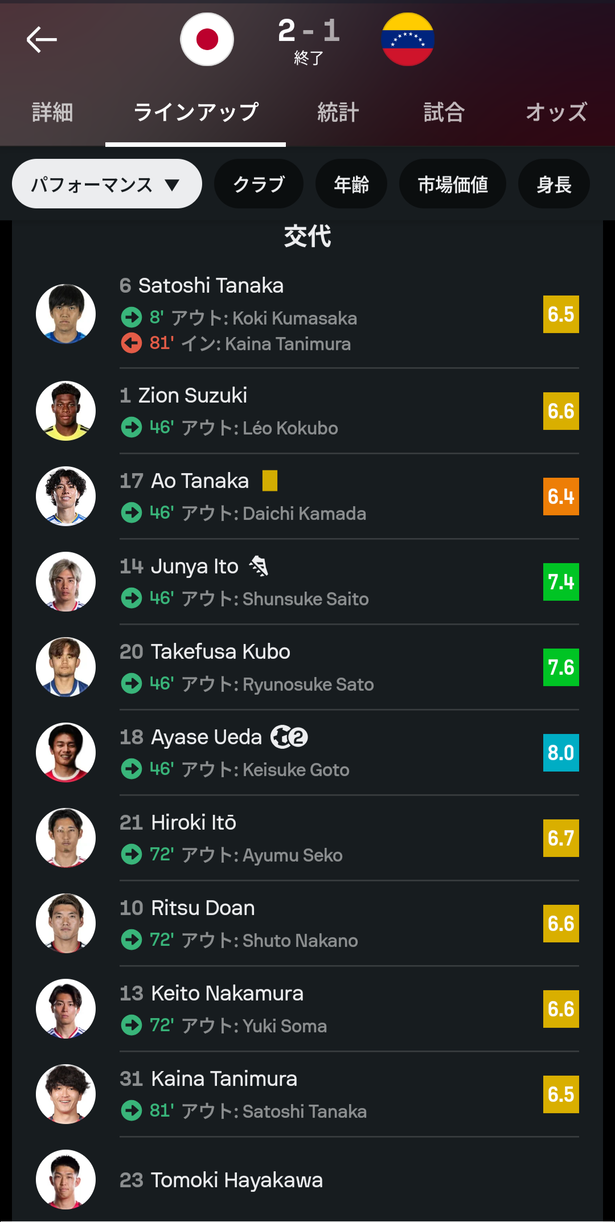Click Satoshi Tanaka's red substitution-out arrow

coord(131,344)
